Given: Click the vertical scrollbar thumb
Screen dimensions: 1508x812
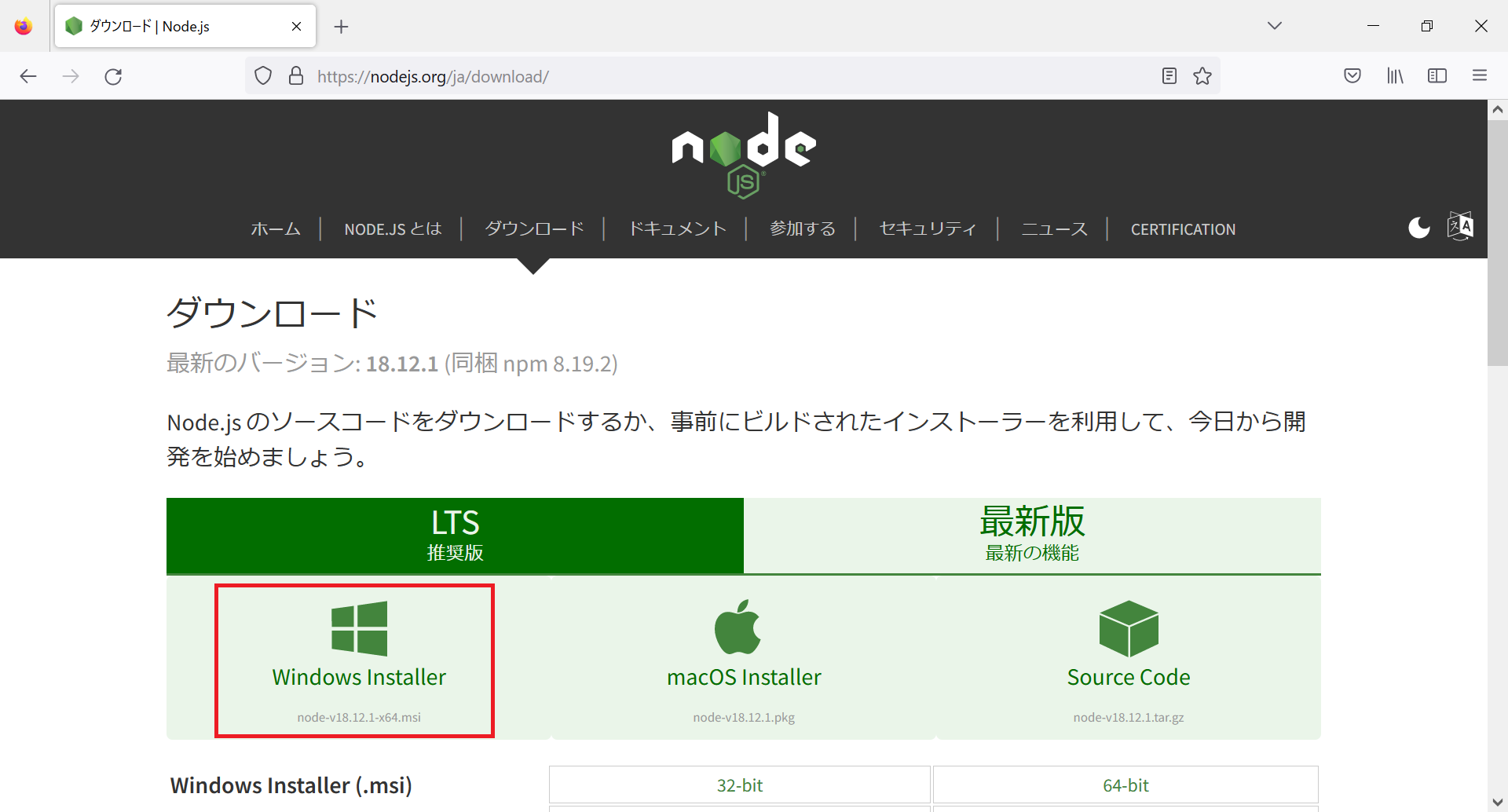Looking at the screenshot, I should pos(1498,243).
